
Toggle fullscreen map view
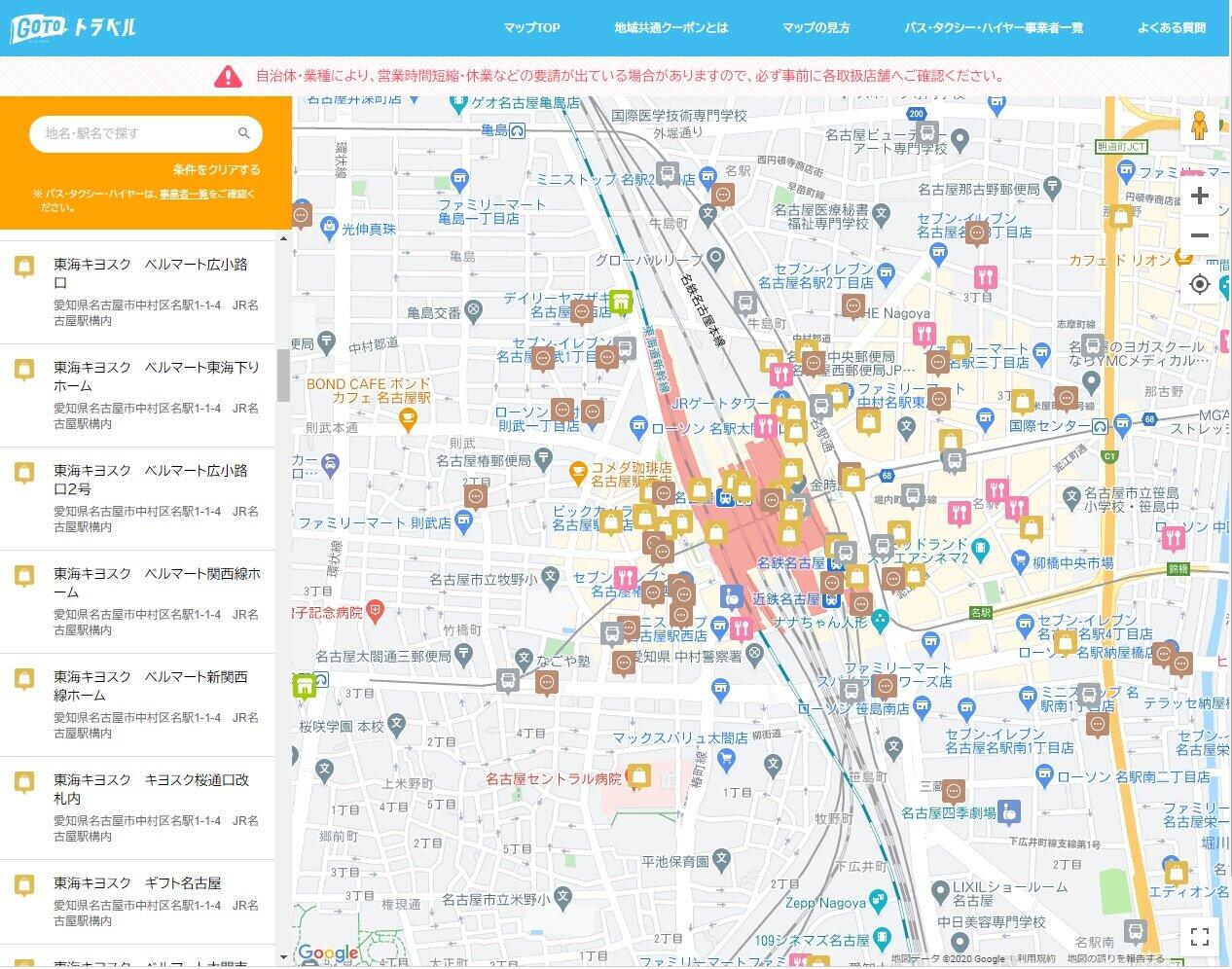(1199, 936)
